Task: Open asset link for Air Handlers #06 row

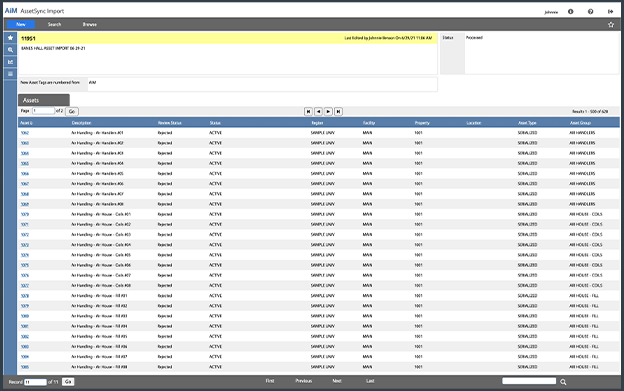Action: pyautogui.click(x=25, y=184)
